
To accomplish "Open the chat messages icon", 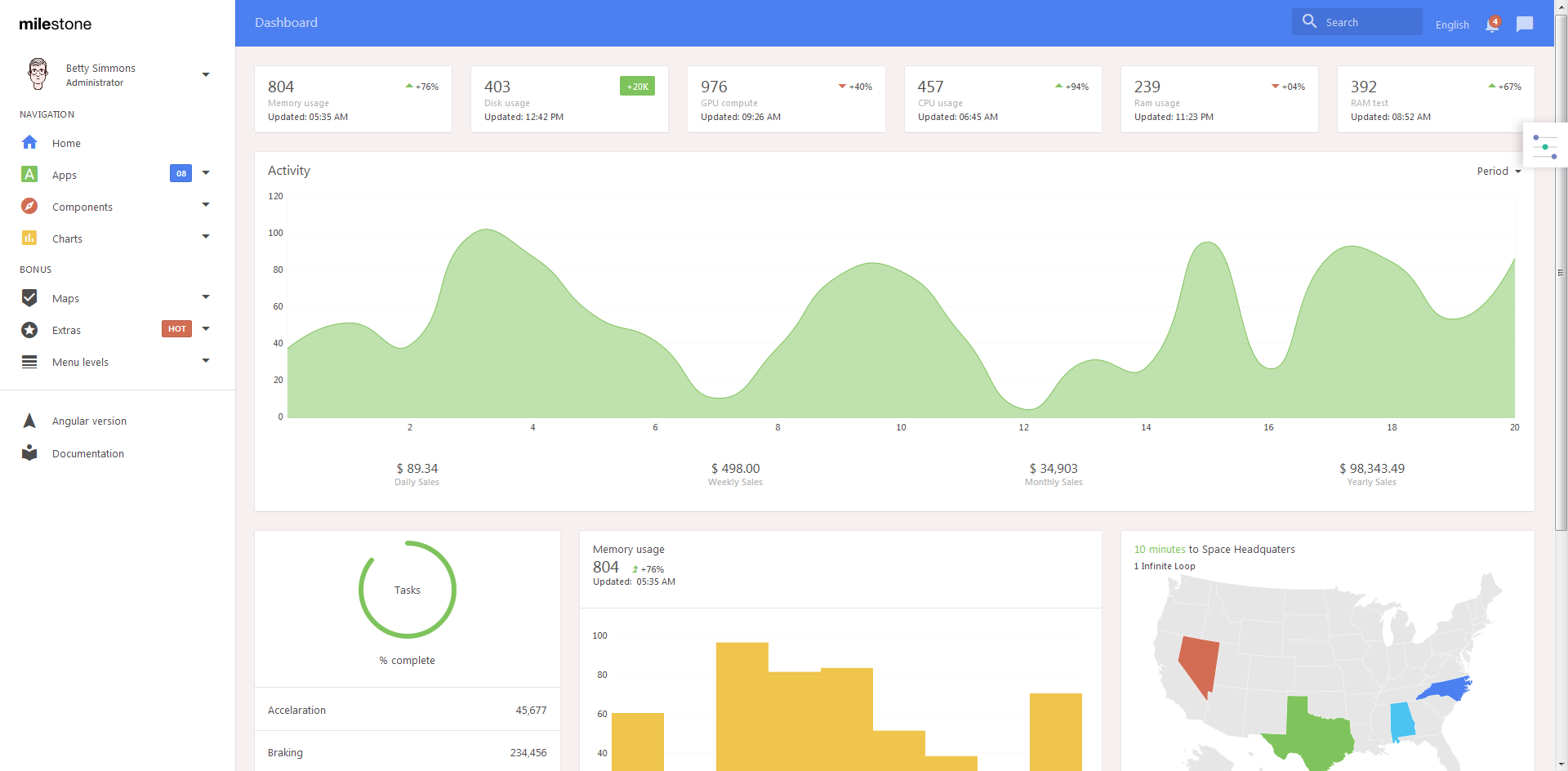I will tap(1525, 25).
